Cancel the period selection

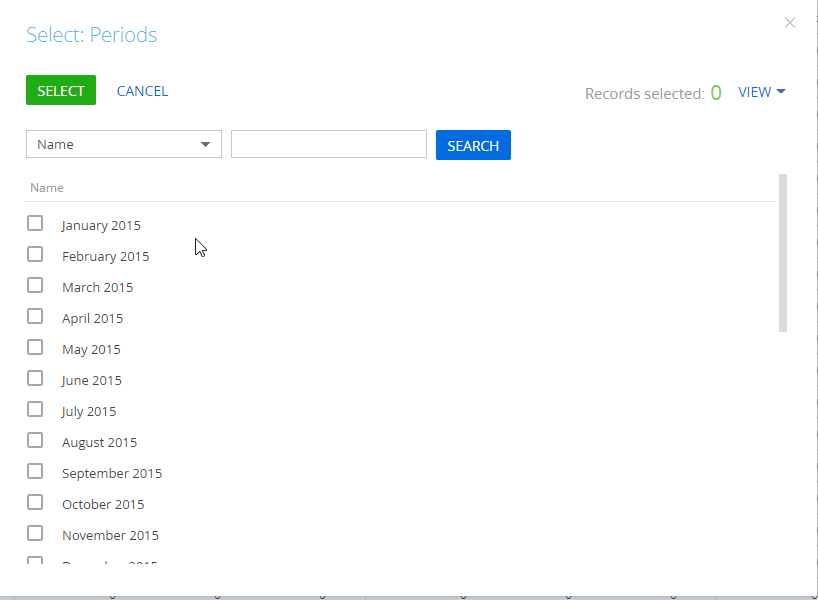click(142, 91)
